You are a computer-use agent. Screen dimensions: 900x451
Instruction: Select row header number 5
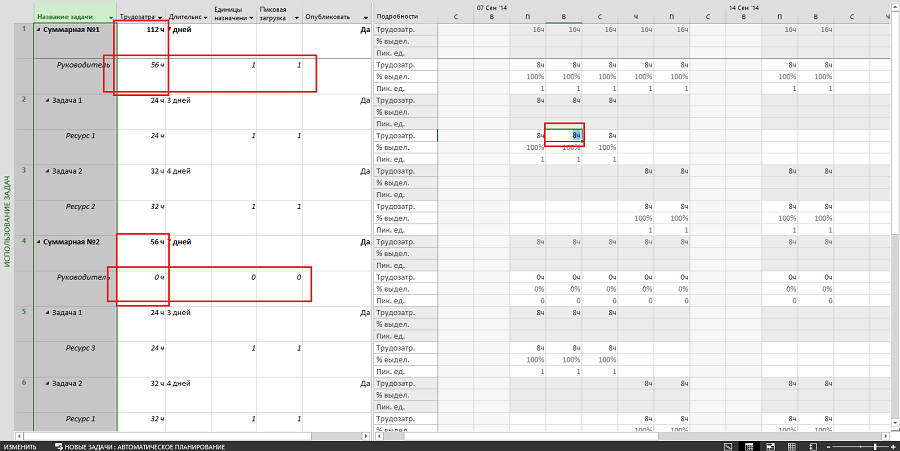[x=24, y=324]
